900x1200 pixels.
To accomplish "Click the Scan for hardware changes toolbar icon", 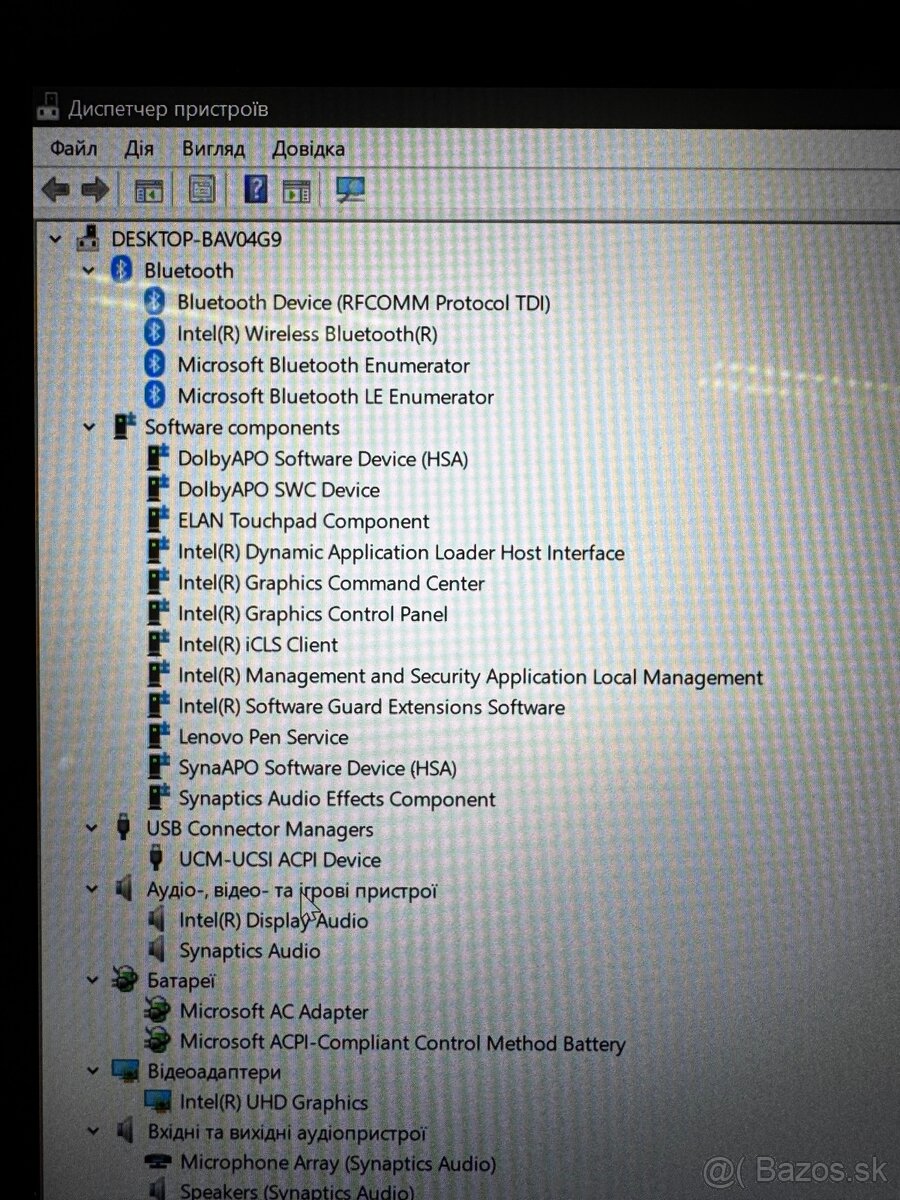I will (348, 189).
